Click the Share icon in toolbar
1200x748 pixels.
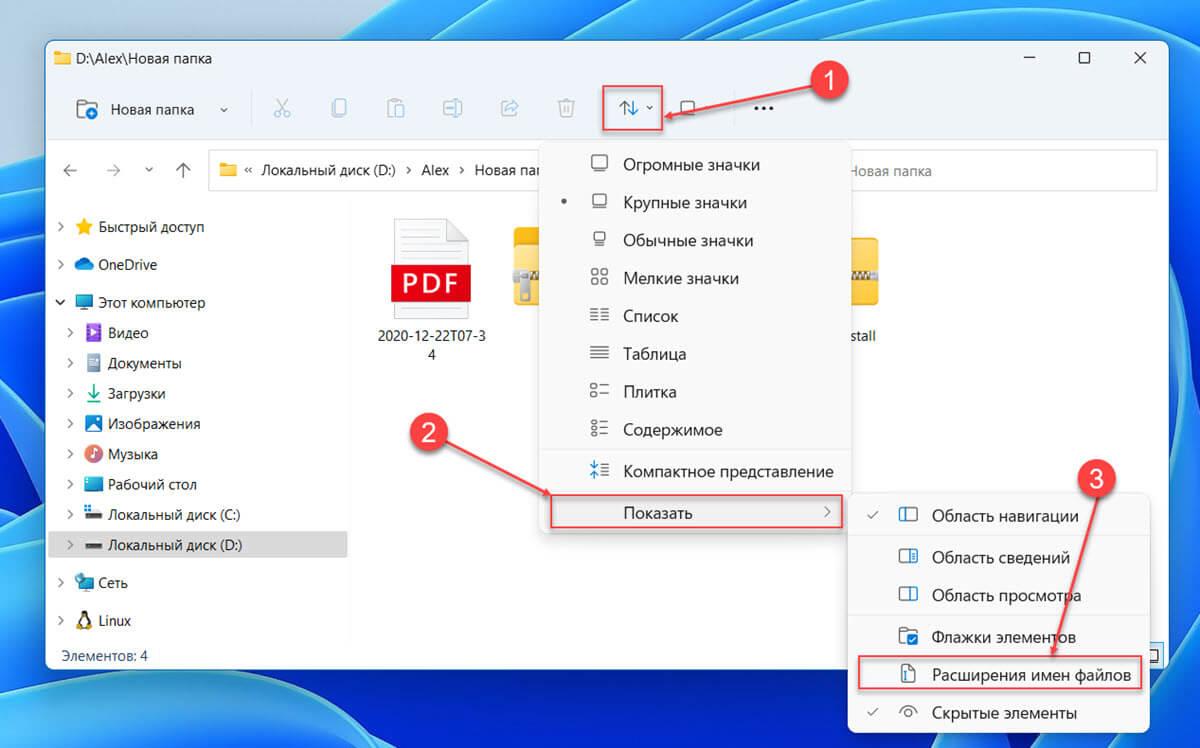[509, 109]
